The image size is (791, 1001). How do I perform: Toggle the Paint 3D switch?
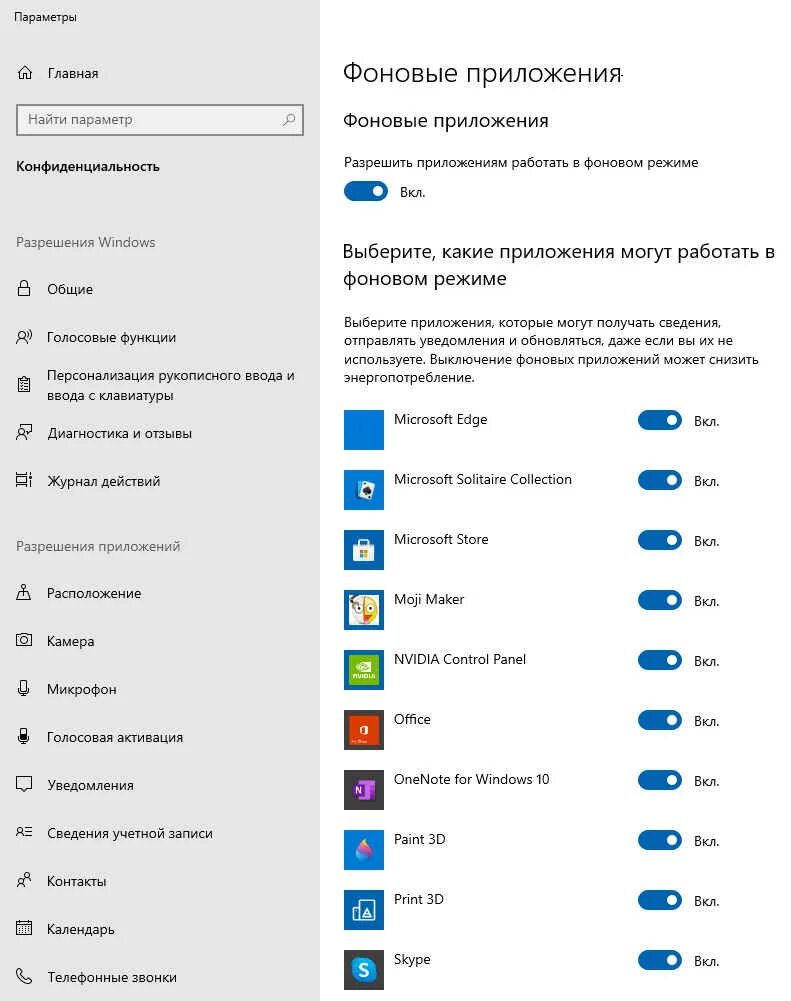[x=660, y=840]
